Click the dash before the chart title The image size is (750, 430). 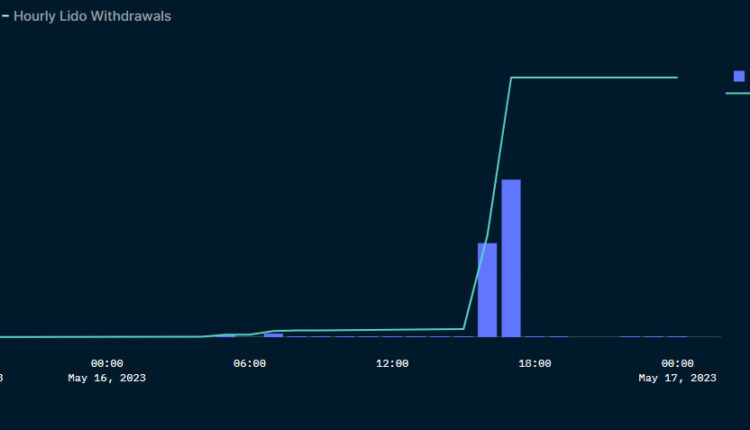[x=5, y=16]
